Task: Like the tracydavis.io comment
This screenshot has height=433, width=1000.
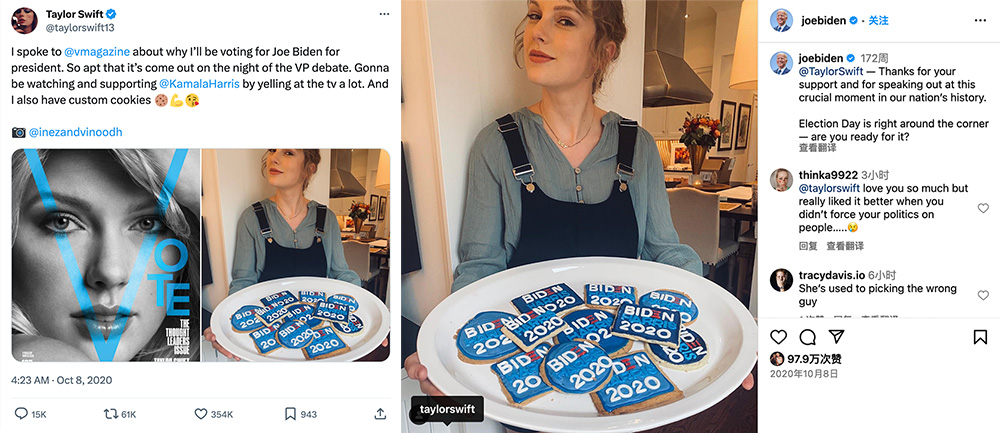Action: [x=982, y=289]
